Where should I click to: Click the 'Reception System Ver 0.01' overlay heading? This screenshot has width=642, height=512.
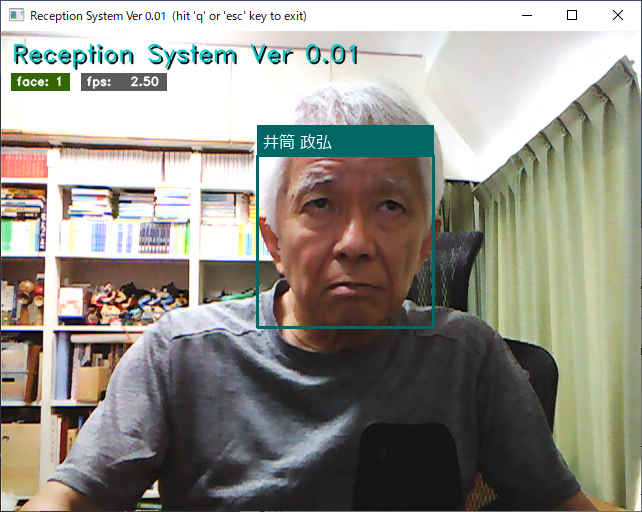pyautogui.click(x=185, y=55)
